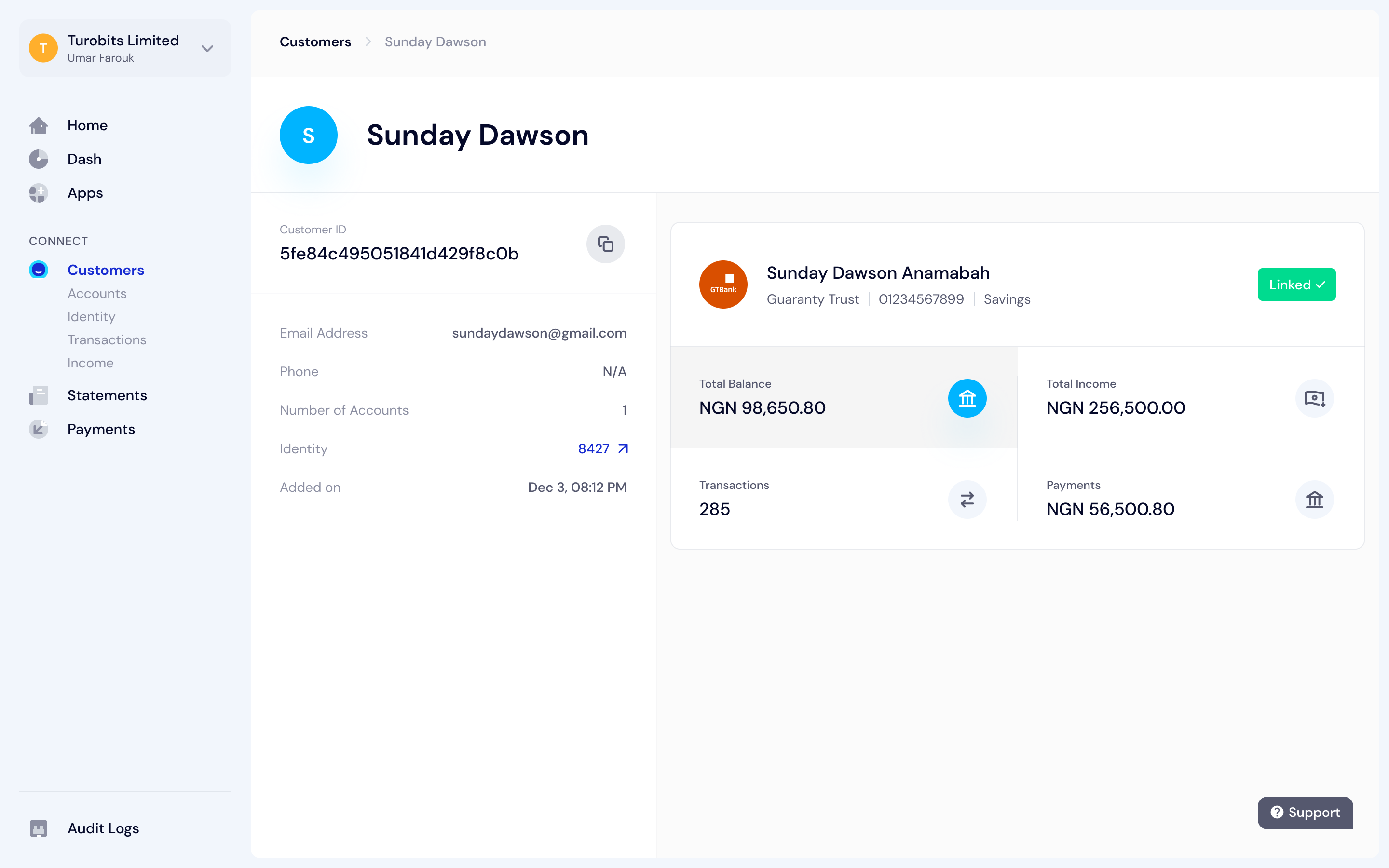Select the Accounts sidebar item

pos(97,293)
